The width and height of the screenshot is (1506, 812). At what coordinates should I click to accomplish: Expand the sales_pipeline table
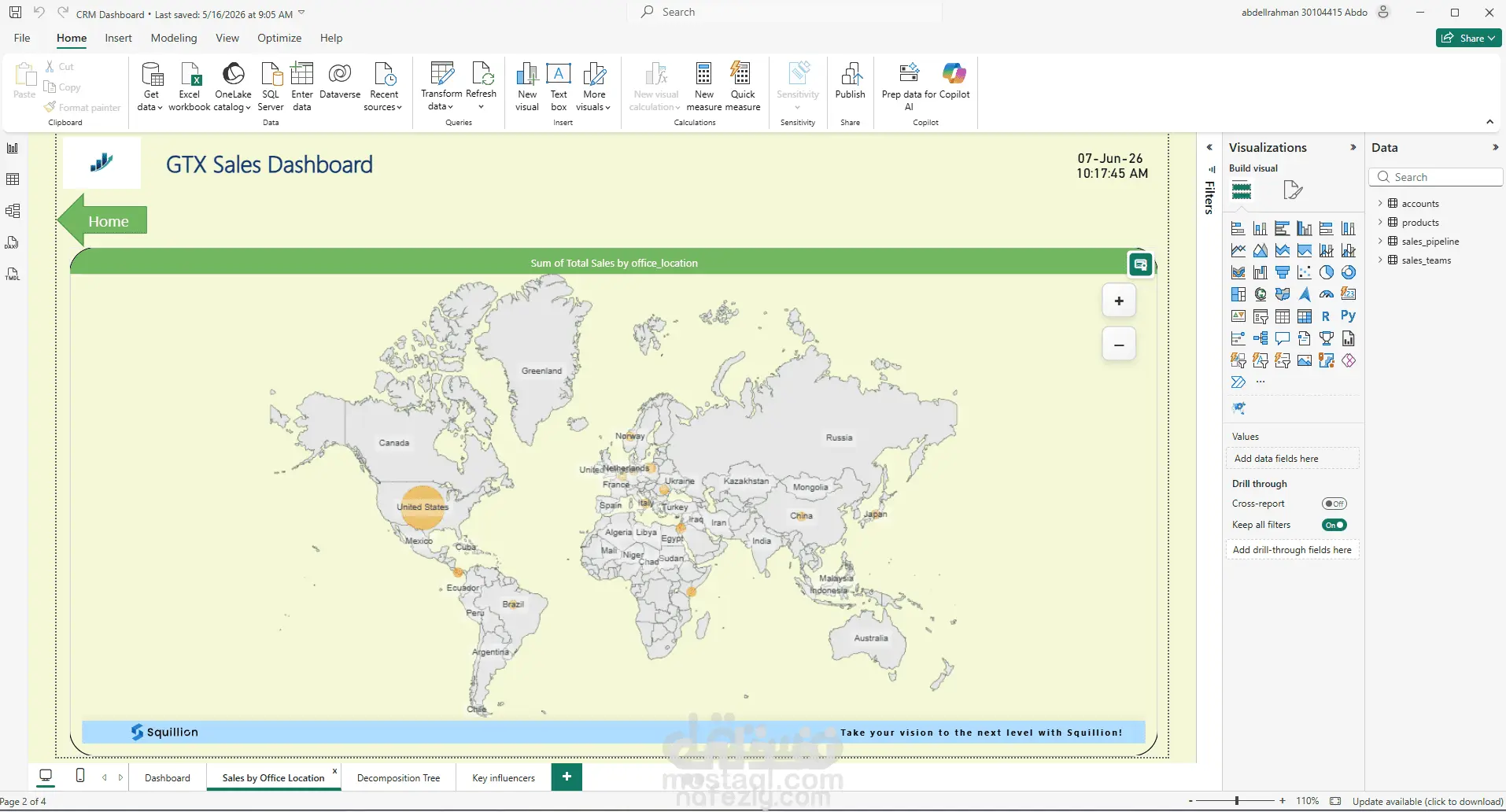point(1380,241)
